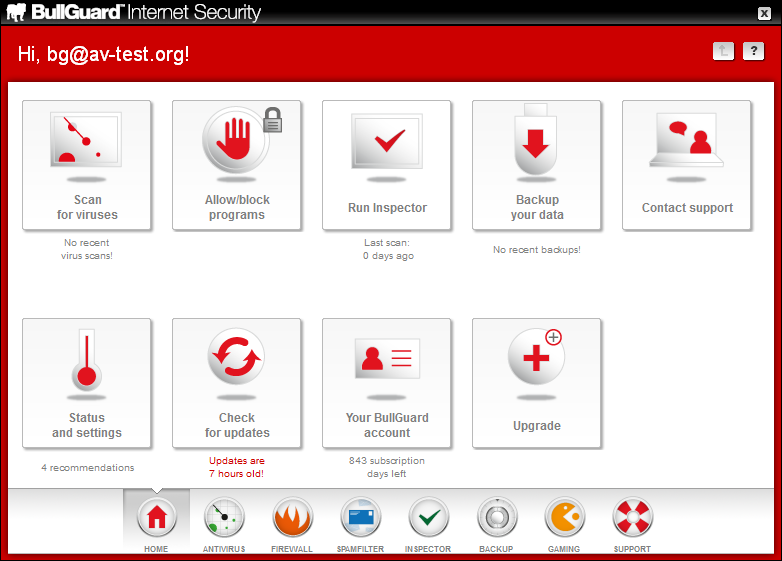This screenshot has width=782, height=561.
Task: Click the upload arrow button in header
Action: pyautogui.click(x=723, y=51)
